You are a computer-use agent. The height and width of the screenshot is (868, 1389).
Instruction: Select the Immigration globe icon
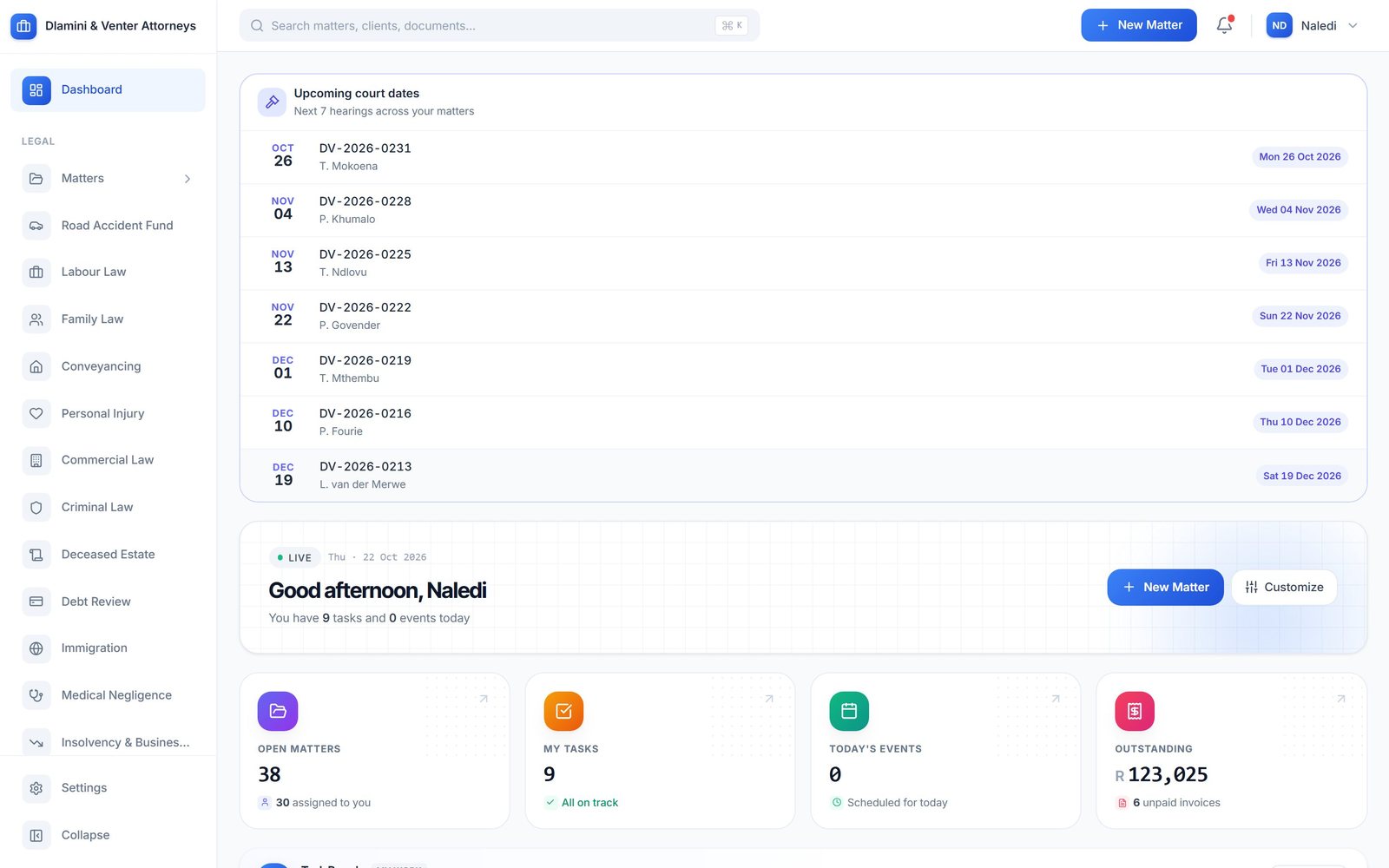pyautogui.click(x=36, y=648)
